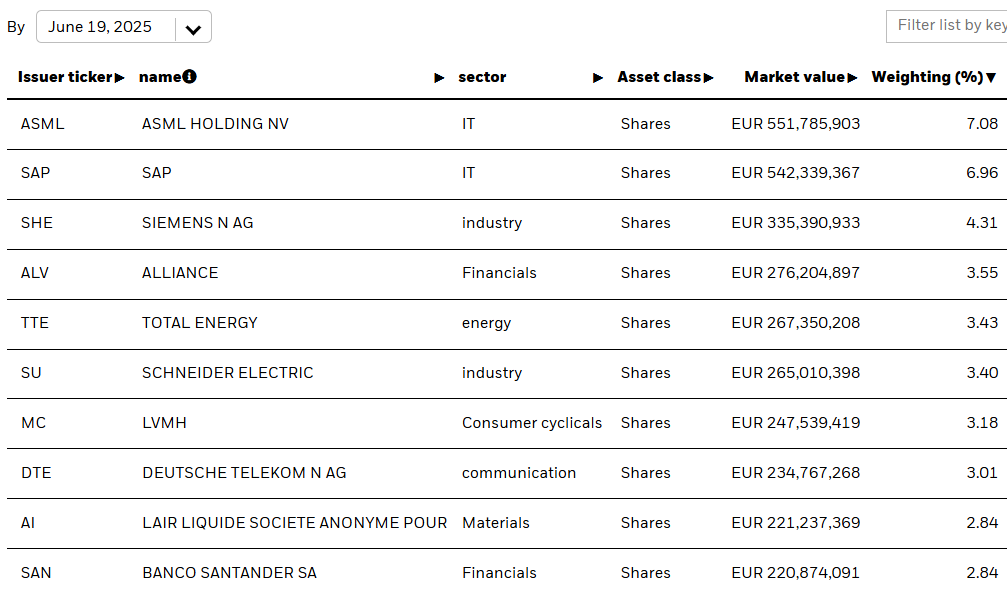Sort by Market value arrow icon
Viewport: 1007px width, 594px height.
coord(852,78)
